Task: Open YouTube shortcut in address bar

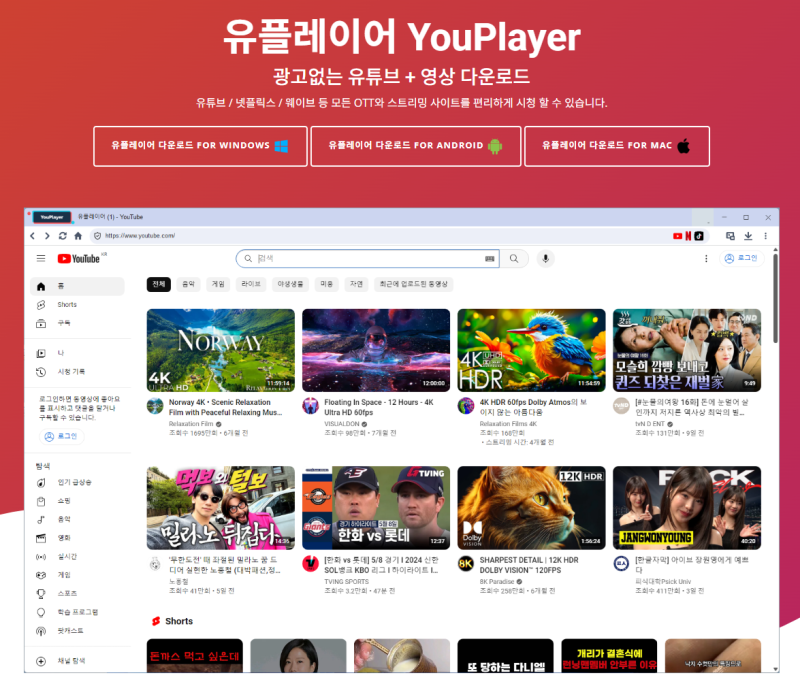Action: click(678, 236)
